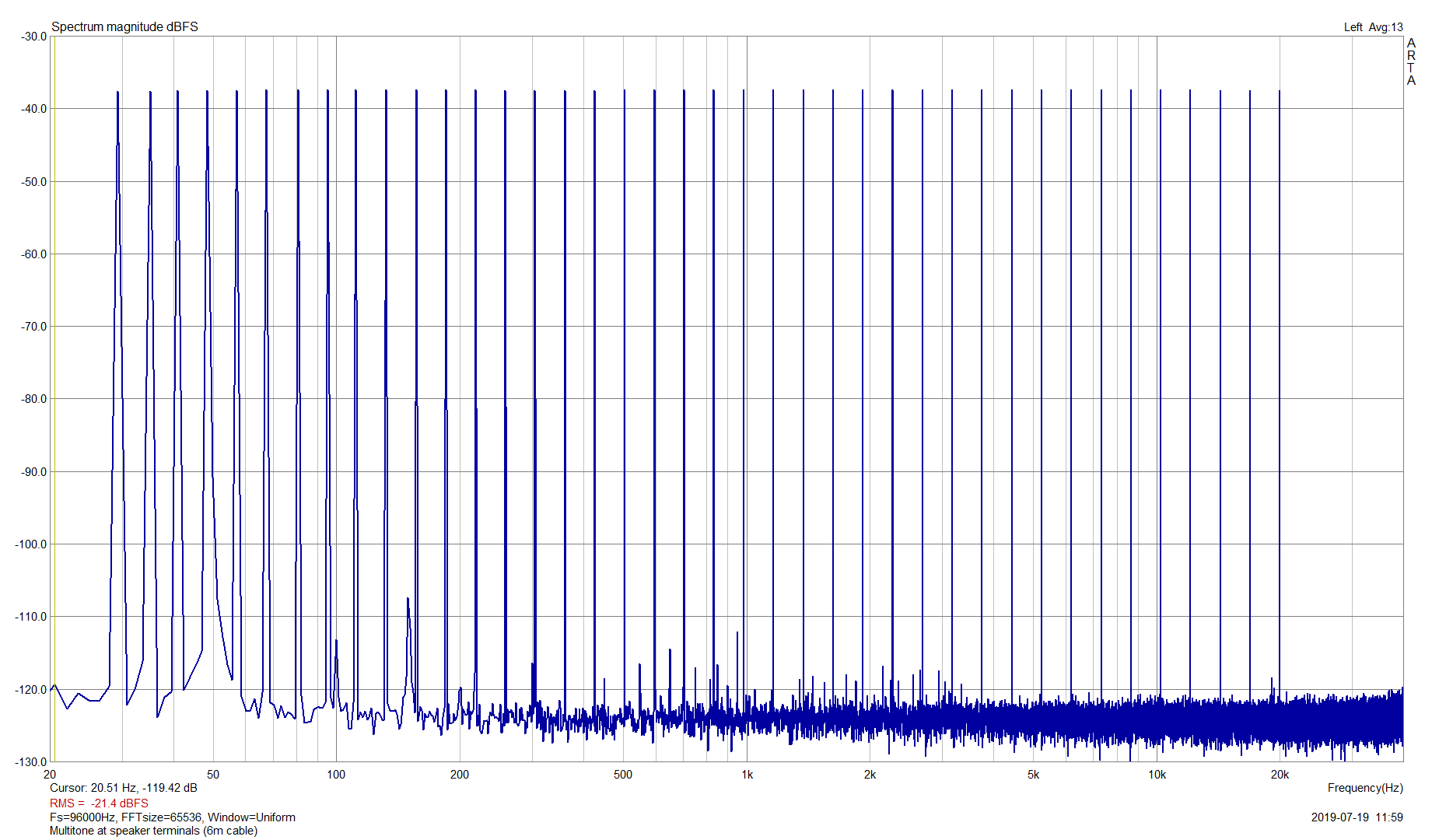The height and width of the screenshot is (840, 1453).
Task: Click the '2k' frequency axis label
Action: (x=870, y=775)
